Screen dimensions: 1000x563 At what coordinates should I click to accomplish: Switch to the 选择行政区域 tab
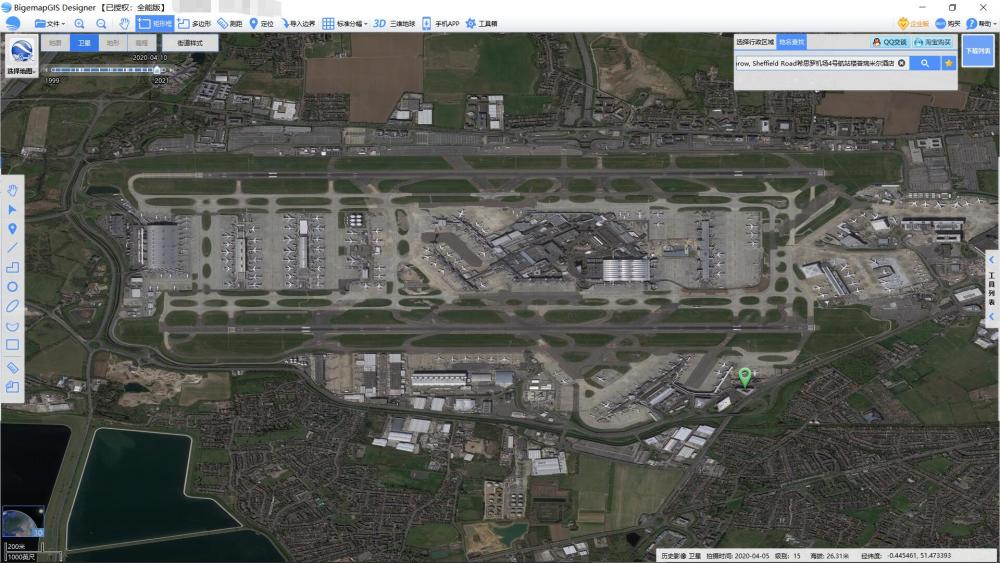pos(755,42)
